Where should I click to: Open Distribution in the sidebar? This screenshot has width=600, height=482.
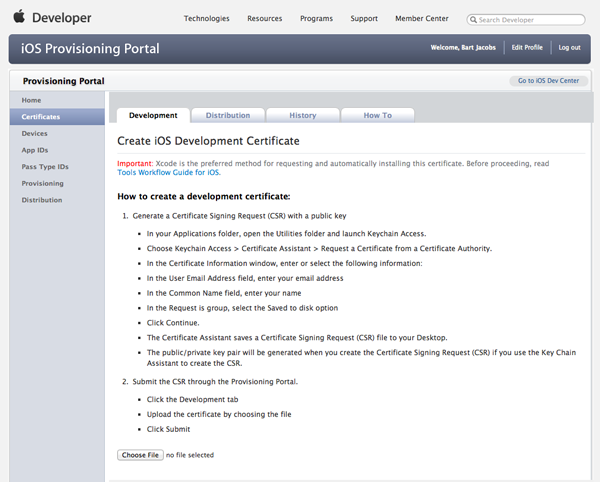[57, 200]
